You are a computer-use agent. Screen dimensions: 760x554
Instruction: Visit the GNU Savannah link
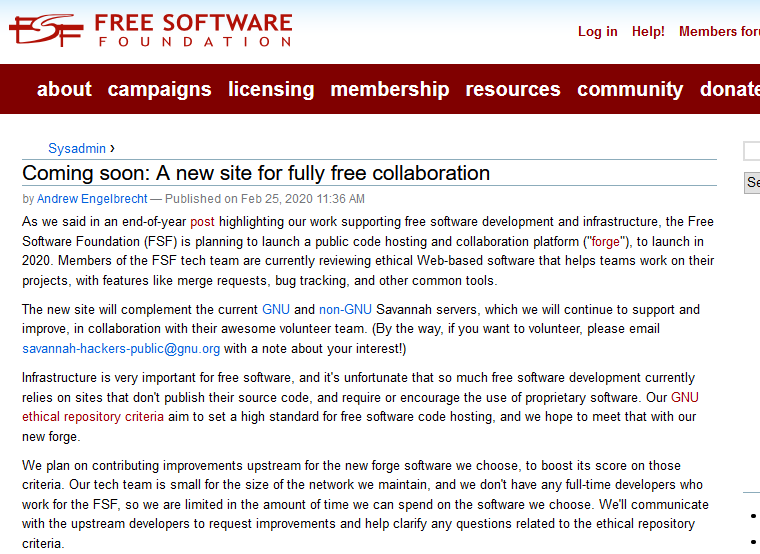point(275,309)
